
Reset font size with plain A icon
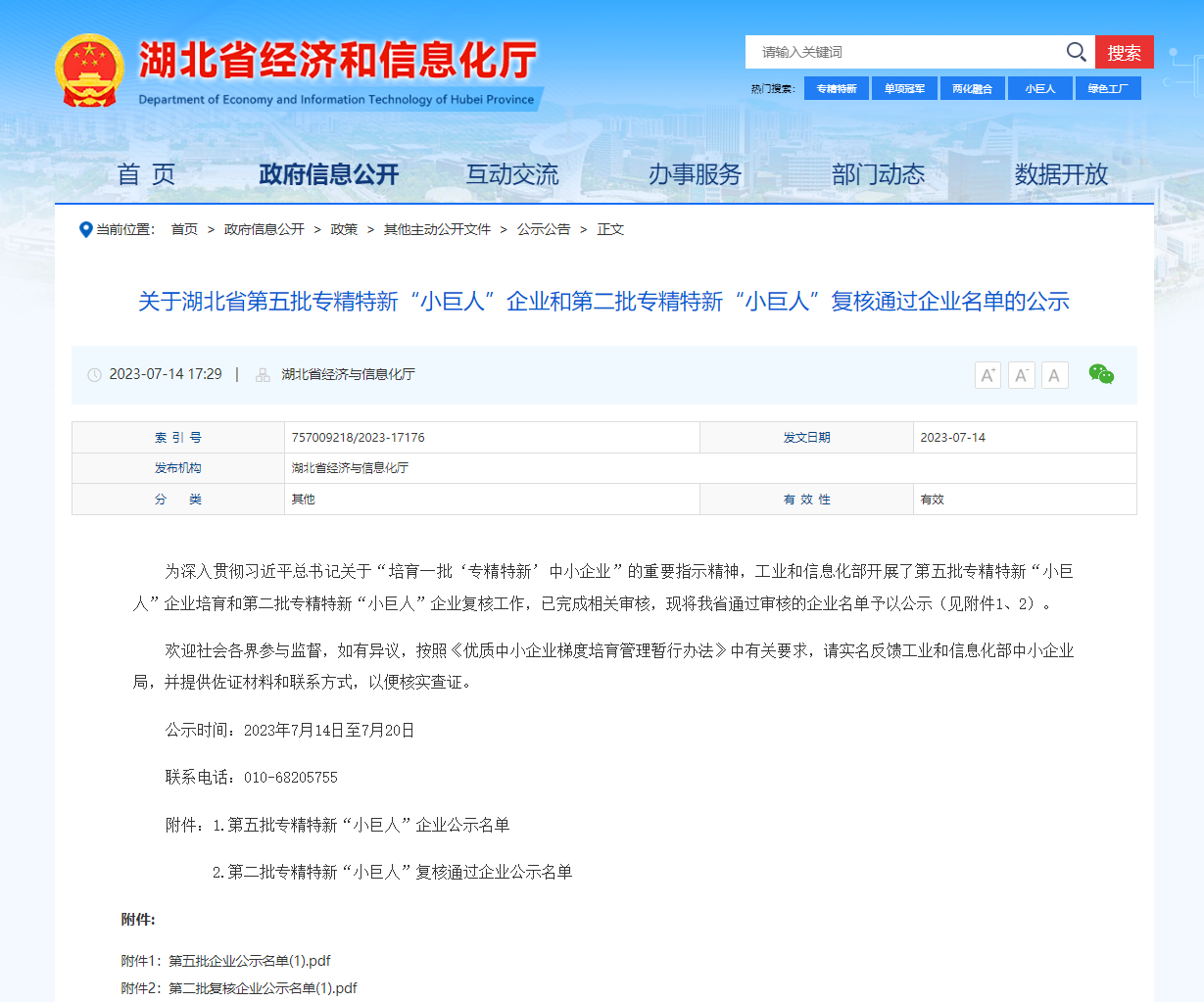1054,375
